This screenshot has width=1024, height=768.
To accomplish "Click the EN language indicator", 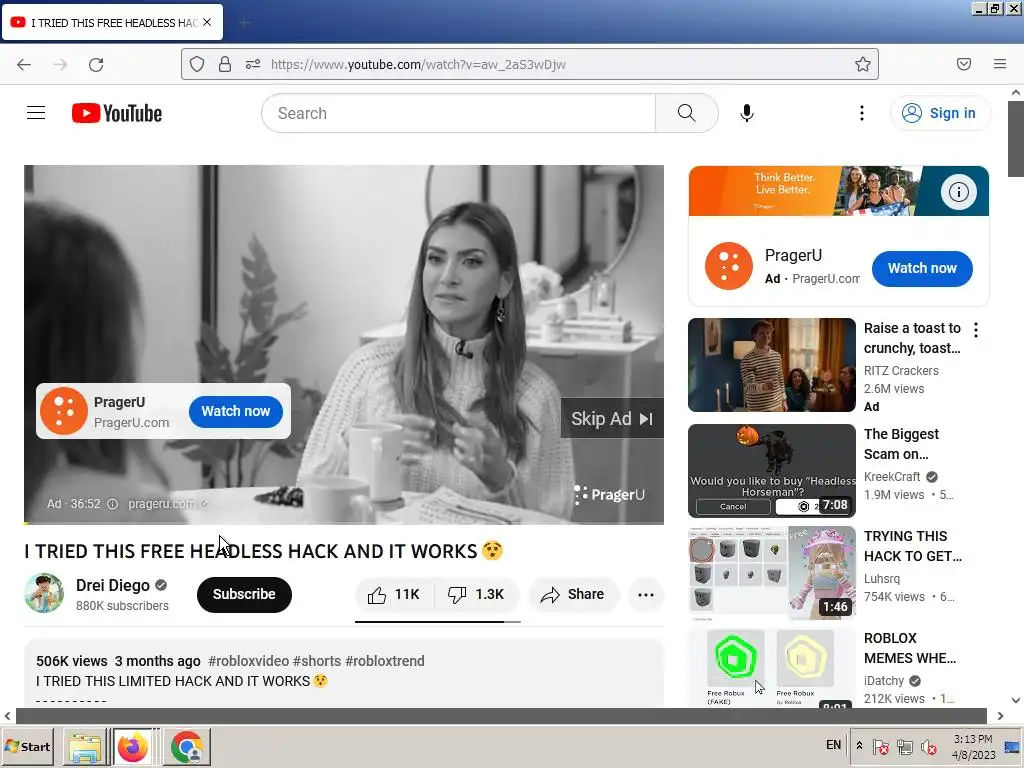I will tap(833, 745).
